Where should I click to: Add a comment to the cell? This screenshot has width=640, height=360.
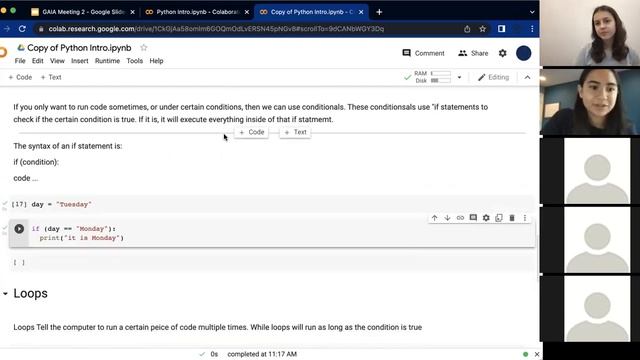[x=473, y=218]
